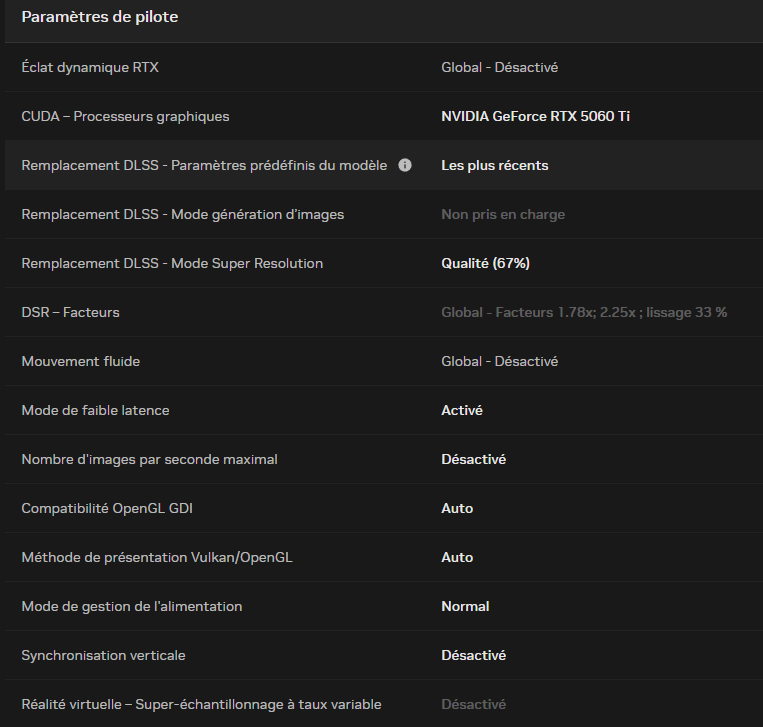This screenshot has width=763, height=727.
Task: Open the 'Qualité (67%)' Super Resolution setting
Action: [x=485, y=263]
